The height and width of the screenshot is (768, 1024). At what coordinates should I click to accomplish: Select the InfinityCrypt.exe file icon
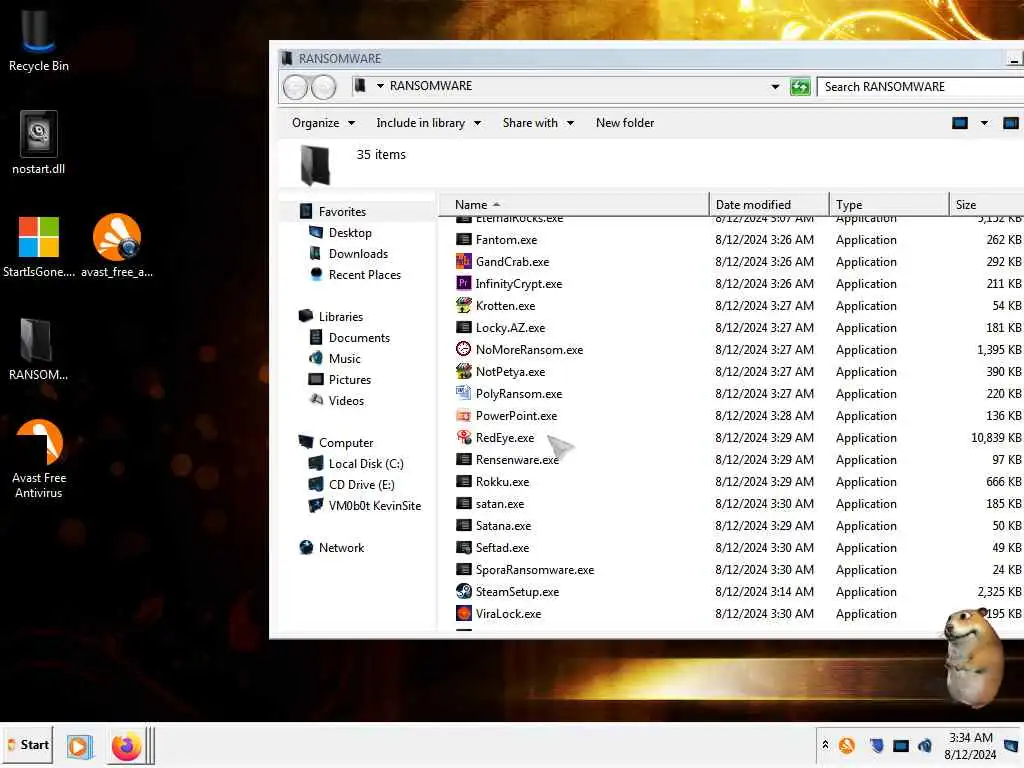coord(463,283)
